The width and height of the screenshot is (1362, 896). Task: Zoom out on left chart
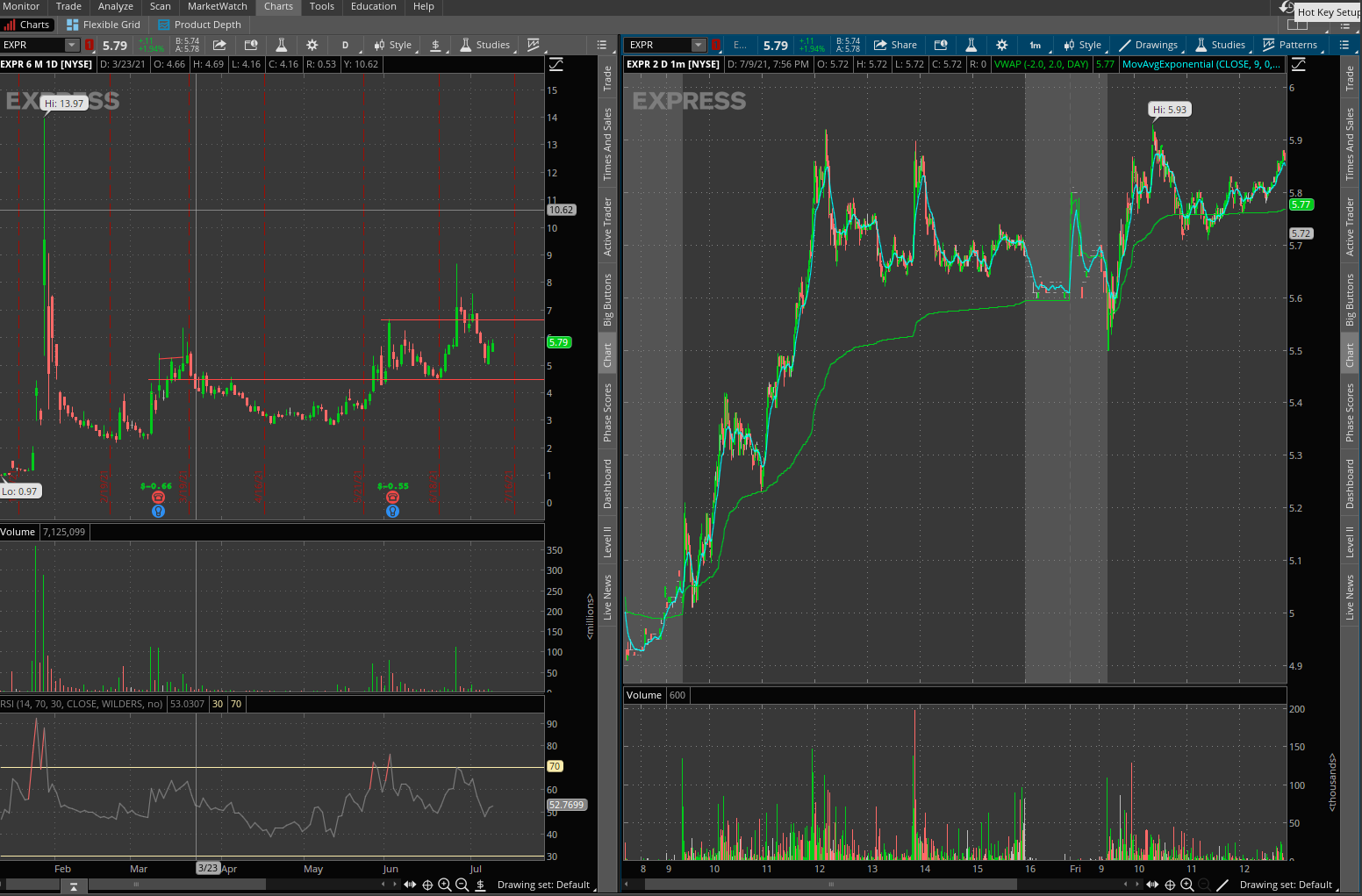[462, 885]
